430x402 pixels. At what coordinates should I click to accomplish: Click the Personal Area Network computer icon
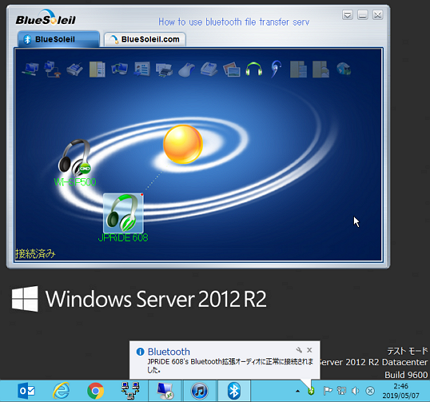click(30, 69)
